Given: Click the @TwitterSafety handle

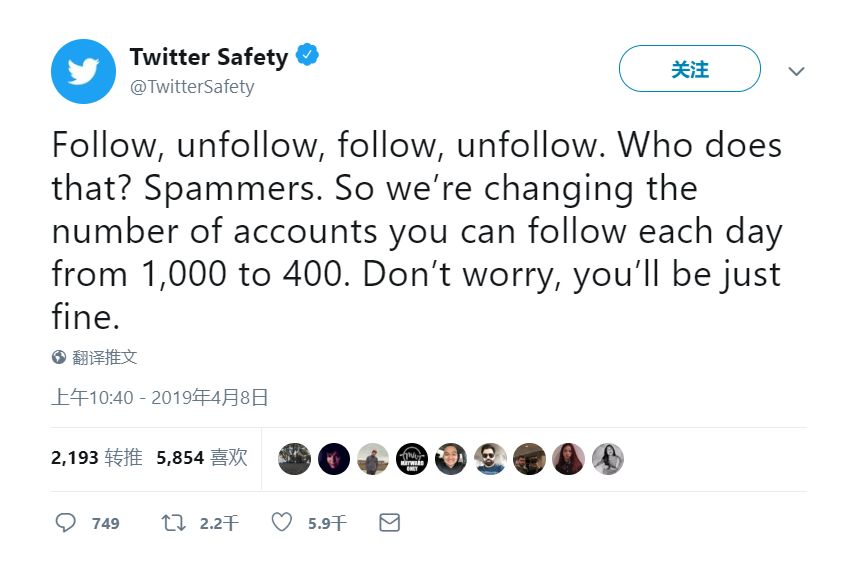Looking at the screenshot, I should tap(192, 87).
